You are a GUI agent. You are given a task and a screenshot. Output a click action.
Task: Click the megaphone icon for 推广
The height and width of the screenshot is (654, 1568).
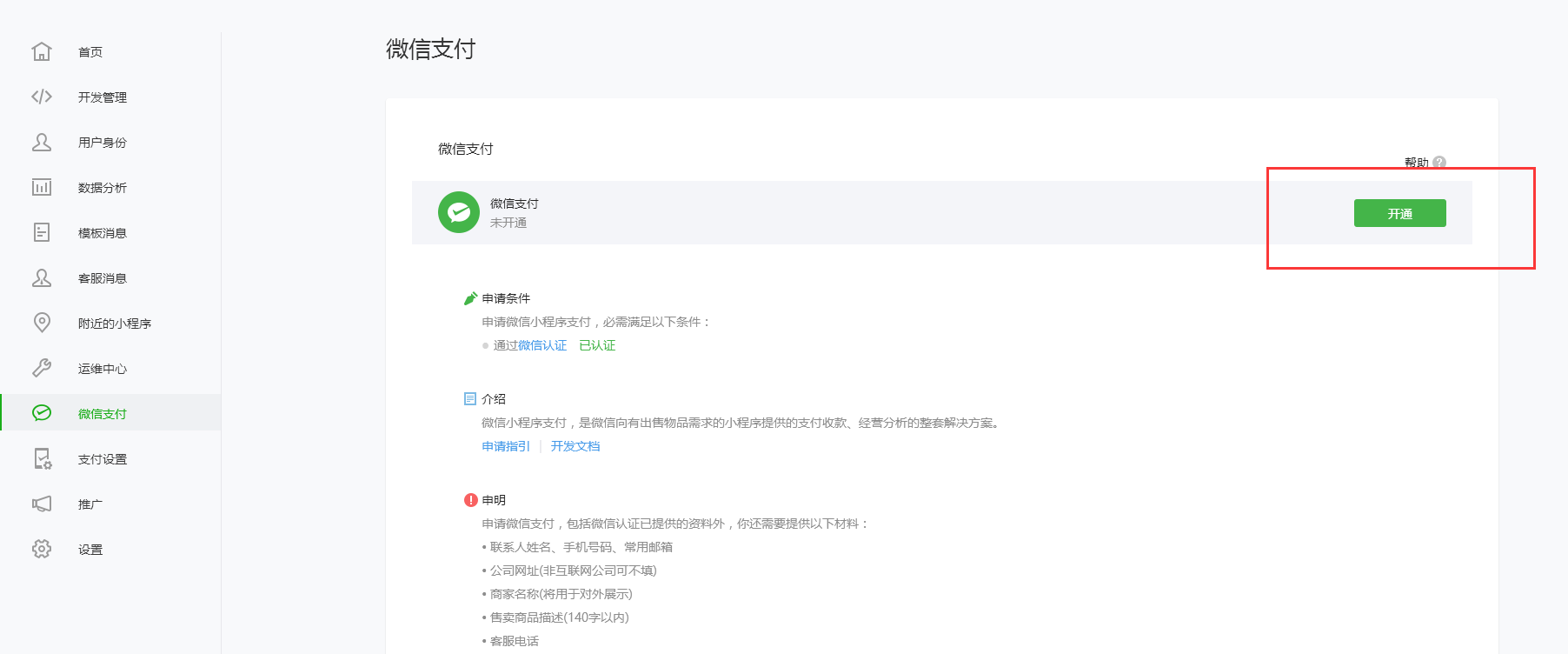[x=42, y=504]
